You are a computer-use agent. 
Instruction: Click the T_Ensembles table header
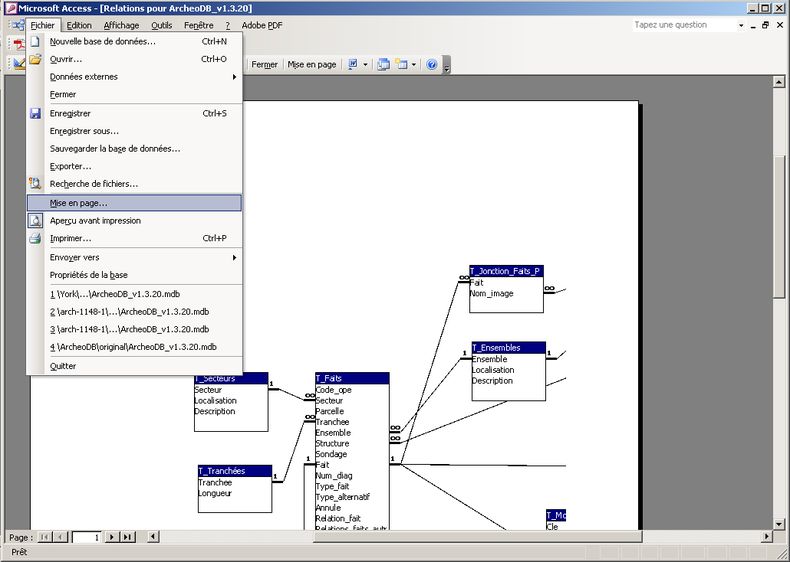(508, 348)
